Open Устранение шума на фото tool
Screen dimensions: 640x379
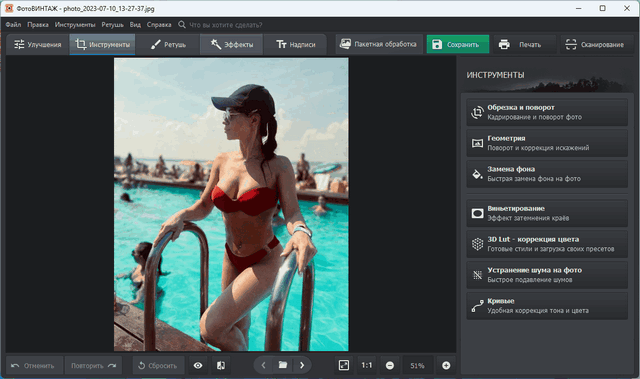547,275
